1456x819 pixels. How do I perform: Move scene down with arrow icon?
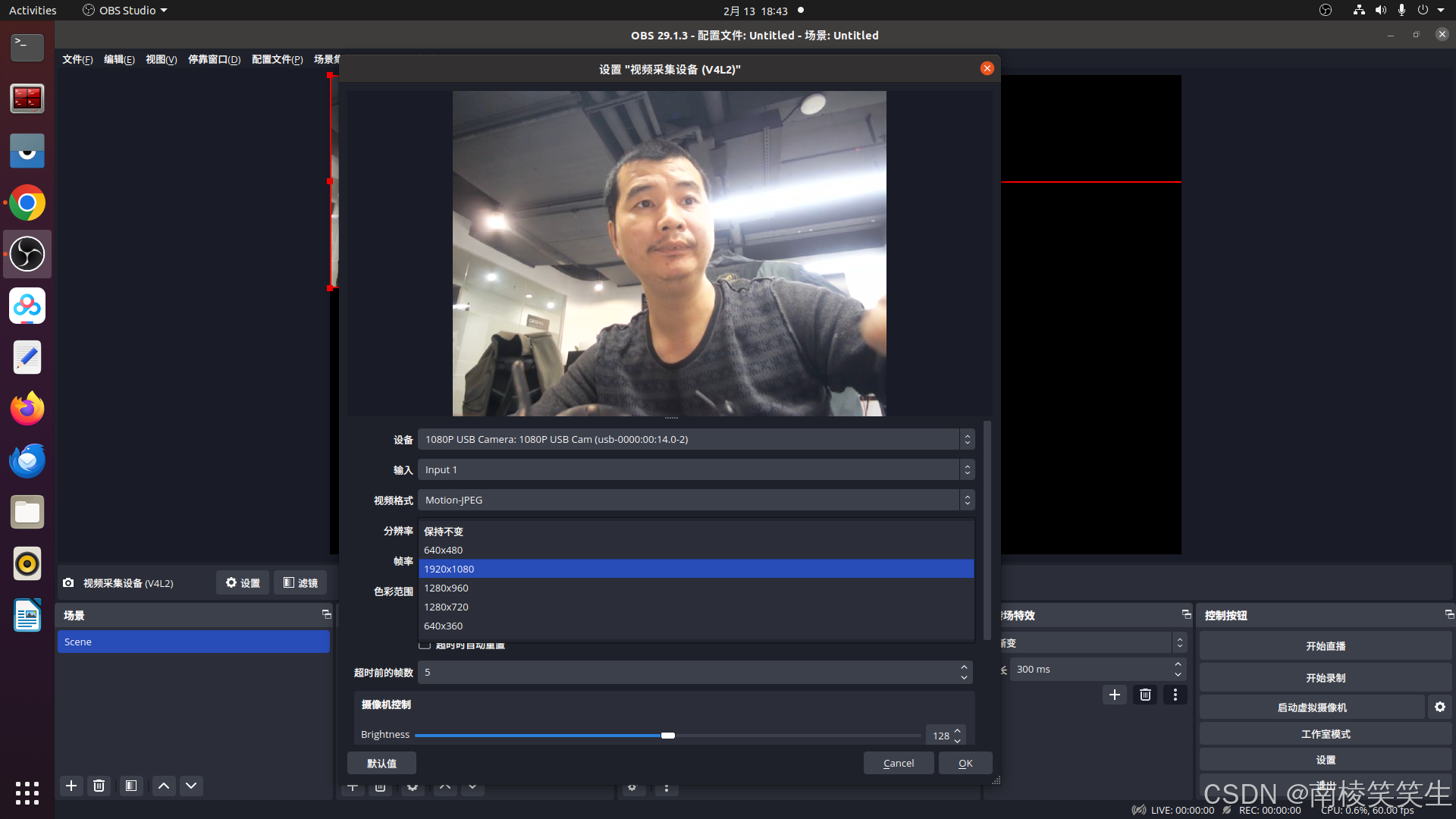(x=191, y=786)
